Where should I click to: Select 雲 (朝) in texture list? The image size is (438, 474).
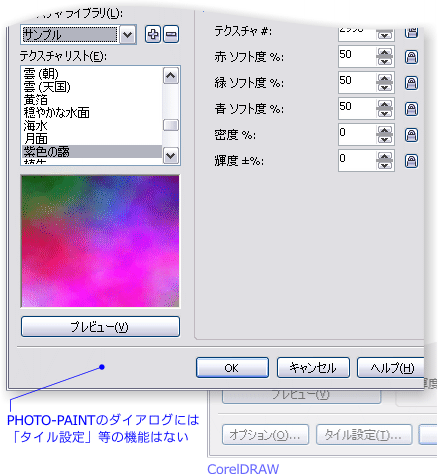pyautogui.click(x=92, y=74)
